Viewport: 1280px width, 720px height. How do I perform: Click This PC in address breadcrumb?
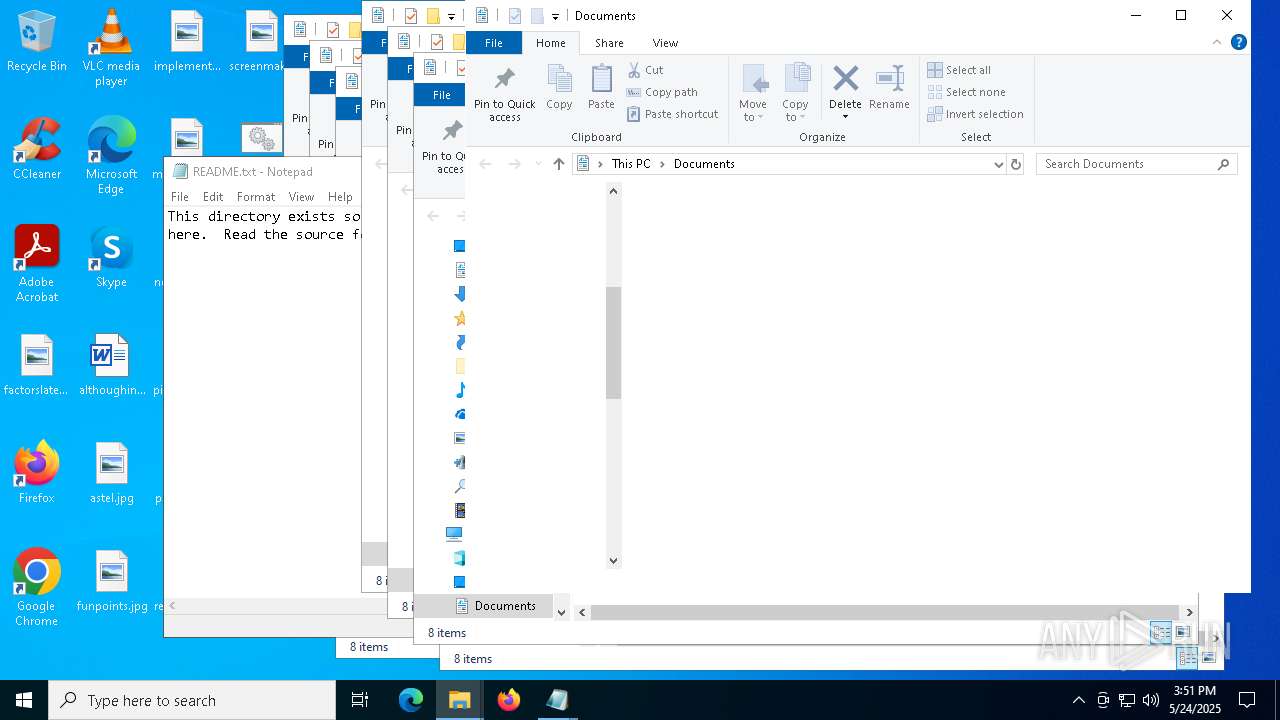(x=631, y=164)
